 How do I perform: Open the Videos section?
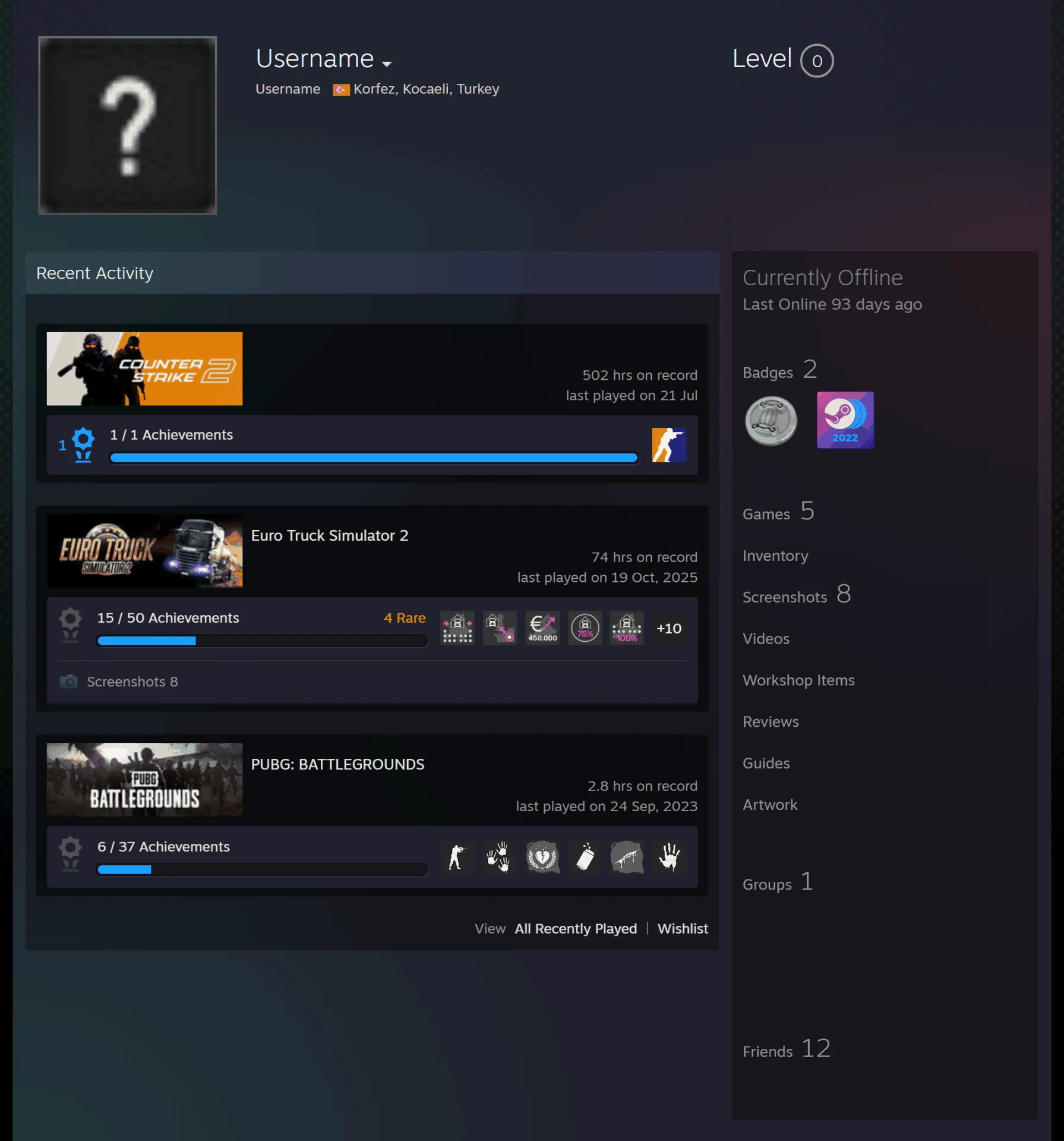pos(766,639)
